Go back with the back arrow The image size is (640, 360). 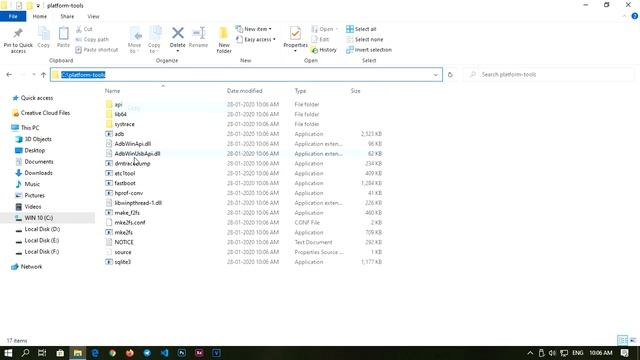[9, 75]
